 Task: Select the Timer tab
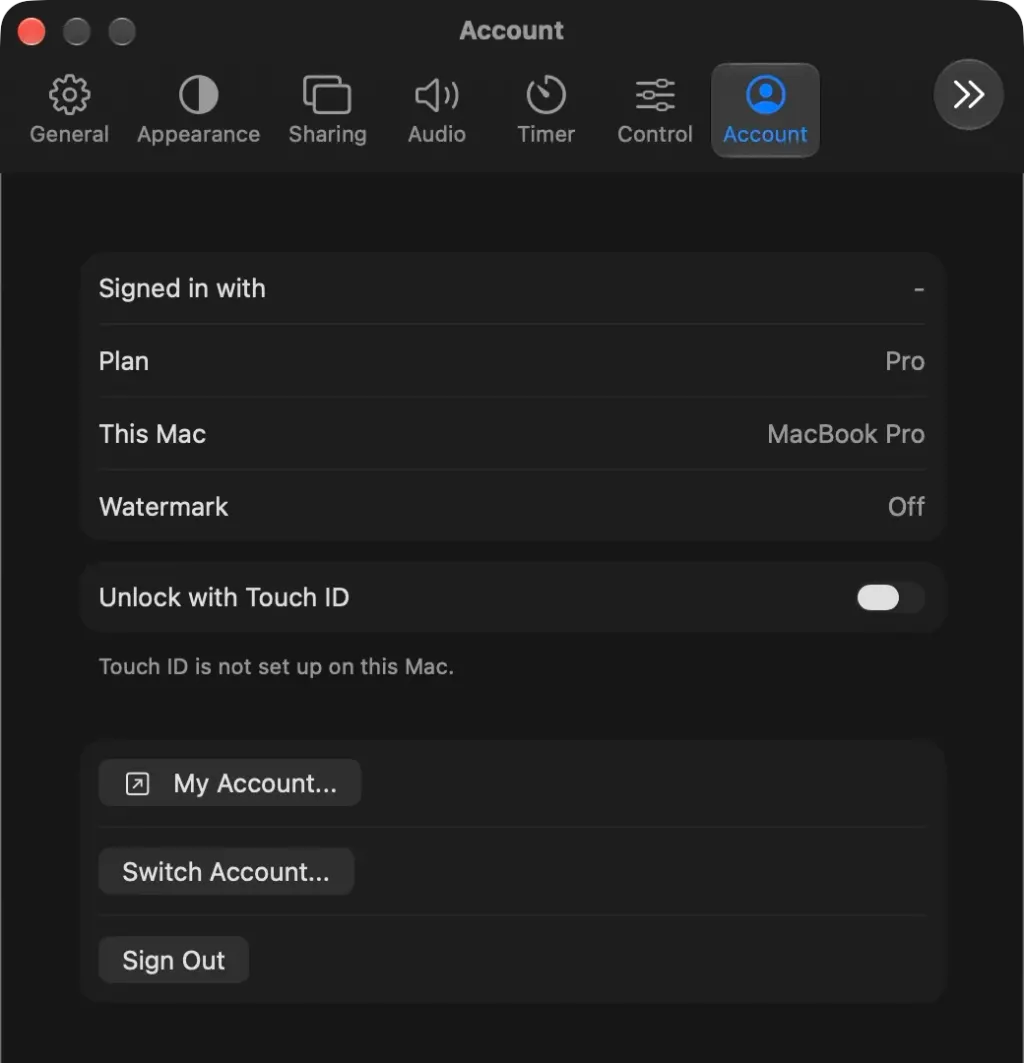(x=546, y=110)
